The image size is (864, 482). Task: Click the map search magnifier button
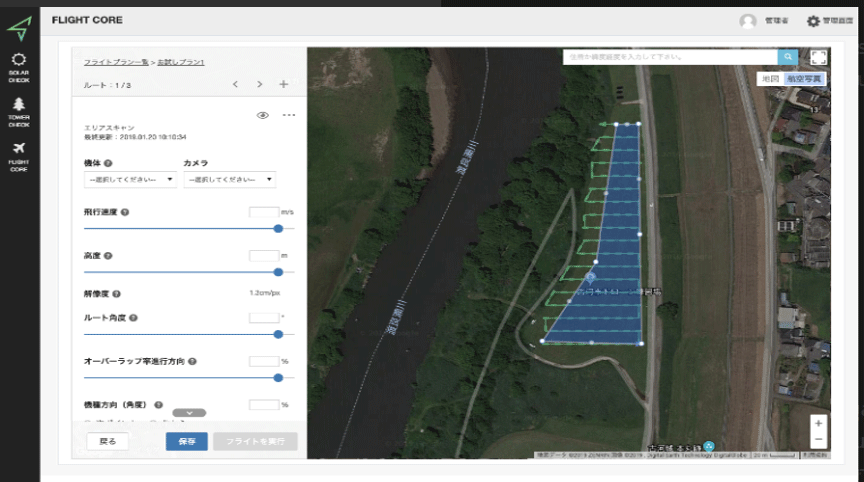[x=788, y=58]
